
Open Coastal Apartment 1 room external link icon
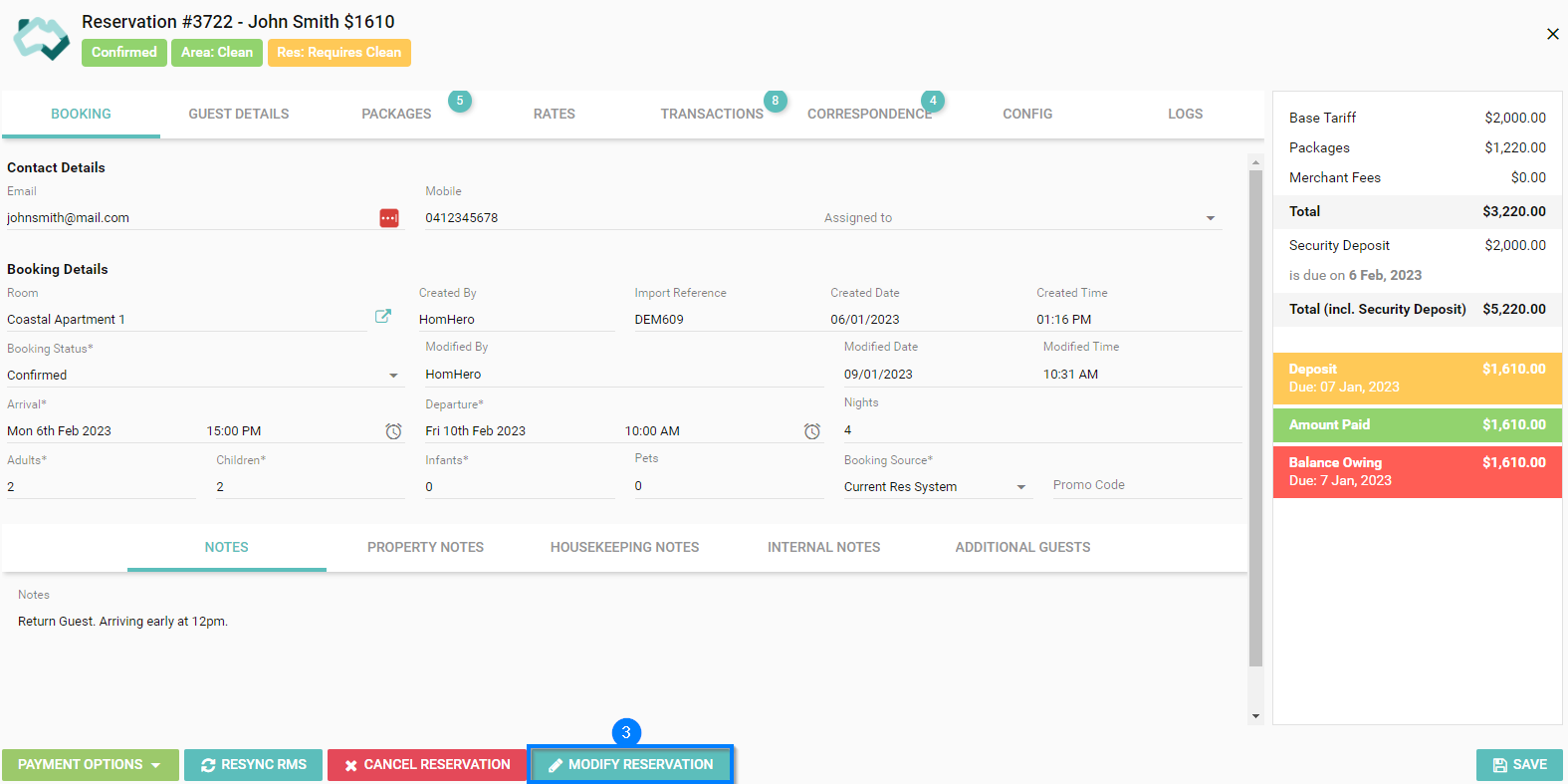[382, 316]
